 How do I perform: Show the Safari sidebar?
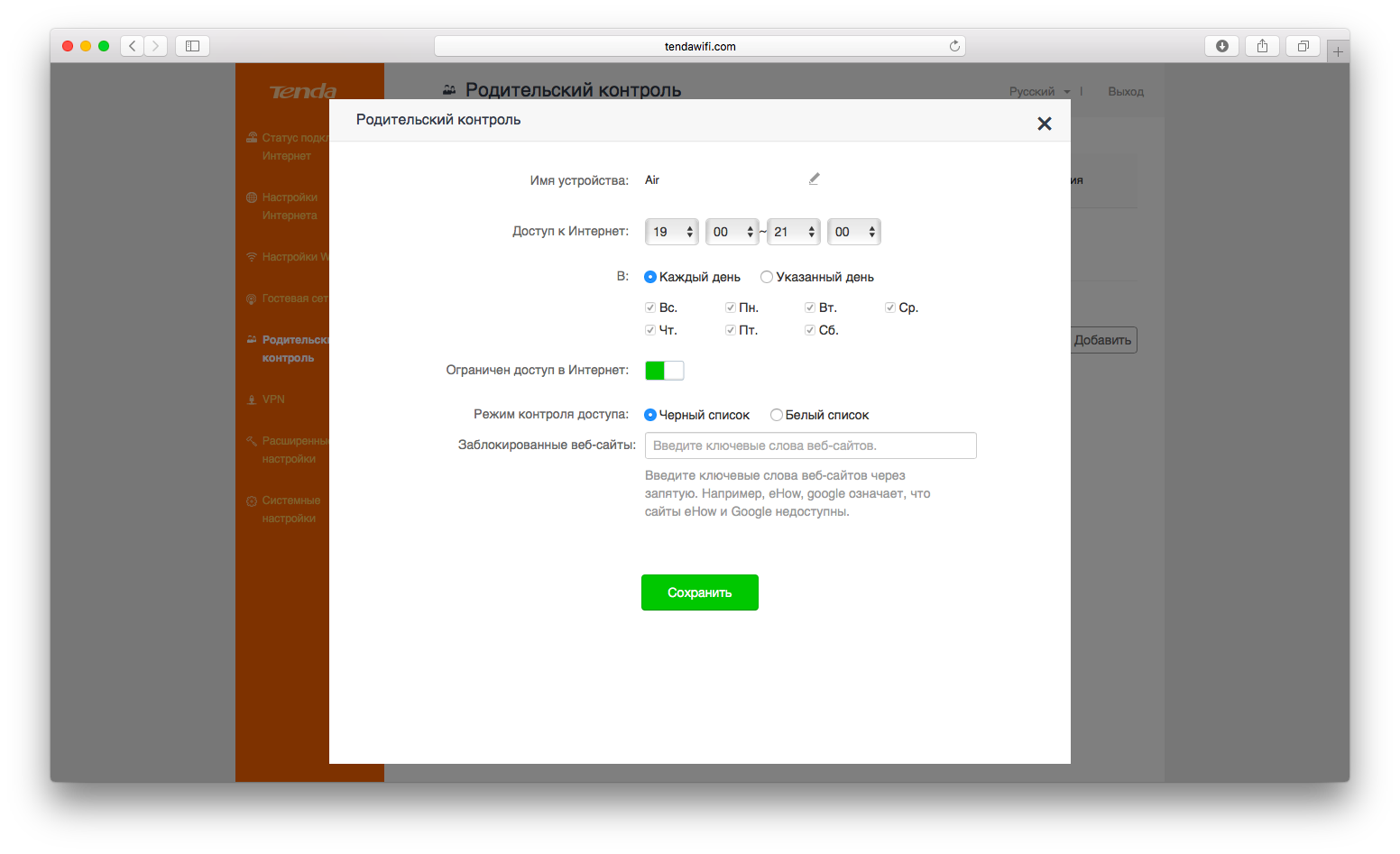(192, 46)
